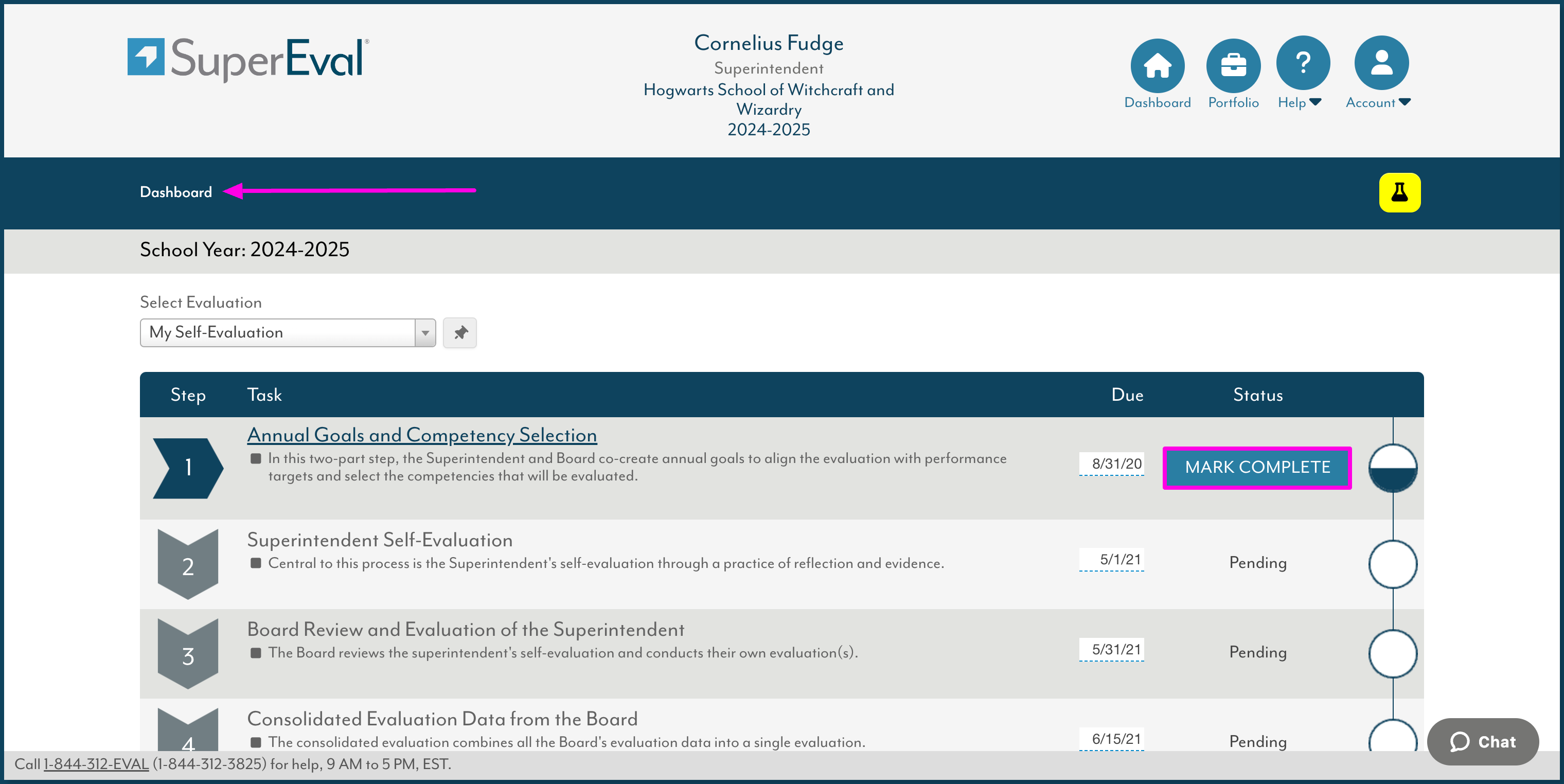Click the MARK COMPLETE button

click(1257, 467)
